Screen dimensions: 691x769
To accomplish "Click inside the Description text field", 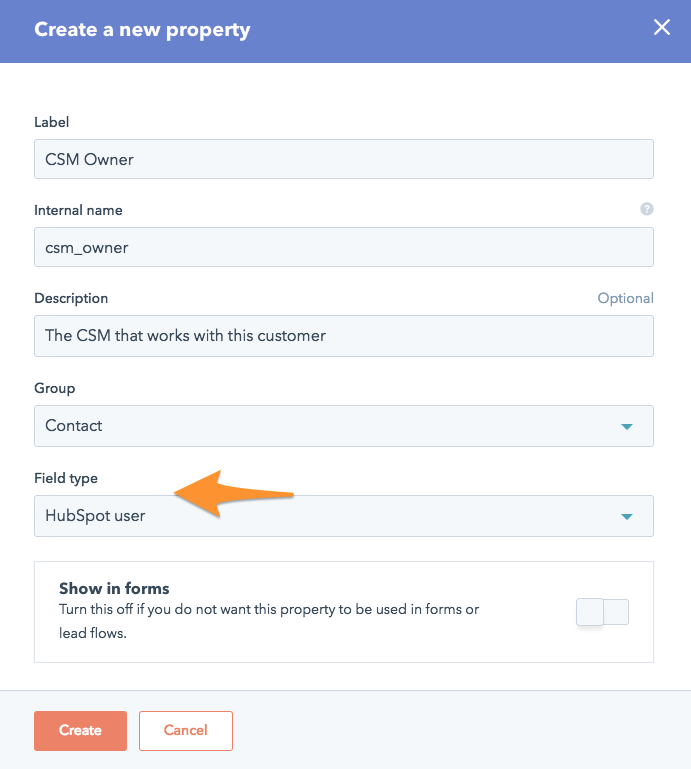I will (x=343, y=336).
